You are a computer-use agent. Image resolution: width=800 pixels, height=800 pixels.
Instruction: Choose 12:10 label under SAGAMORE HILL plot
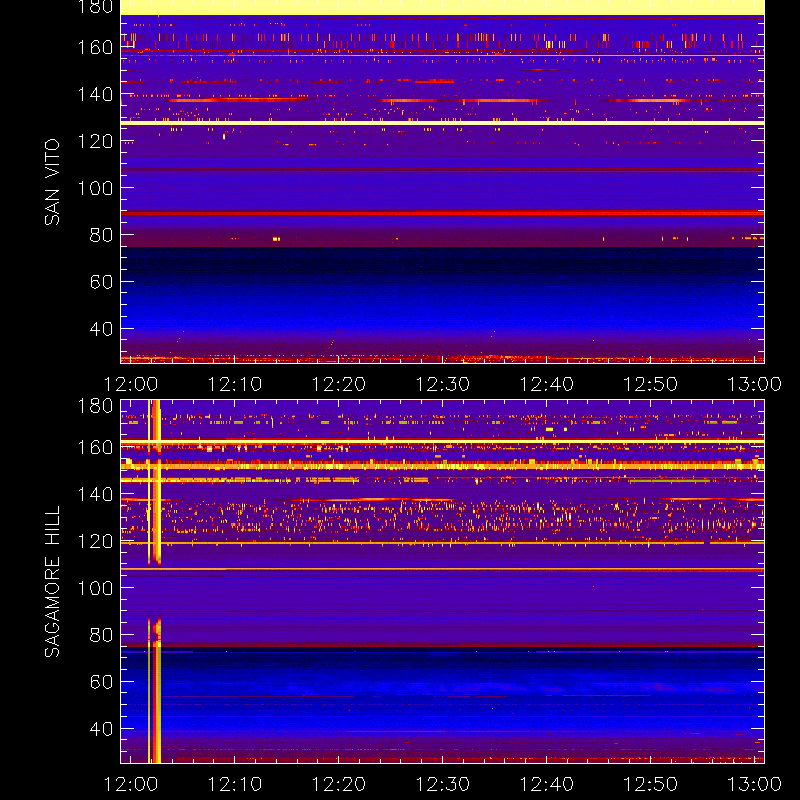point(235,784)
